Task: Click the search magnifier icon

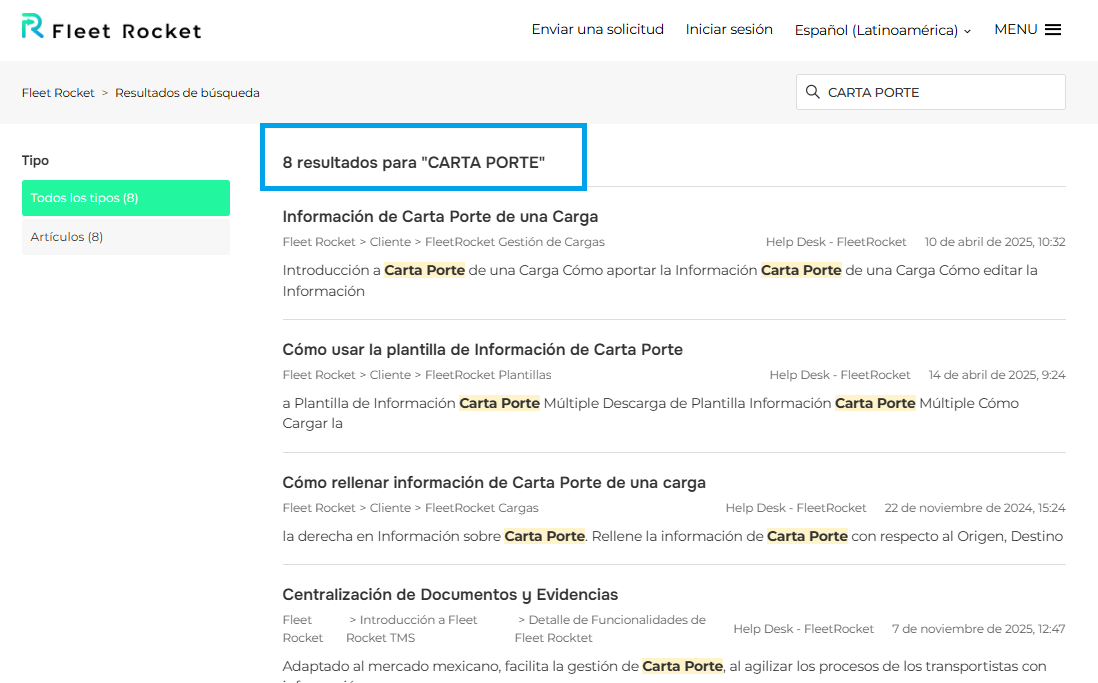Action: point(812,92)
